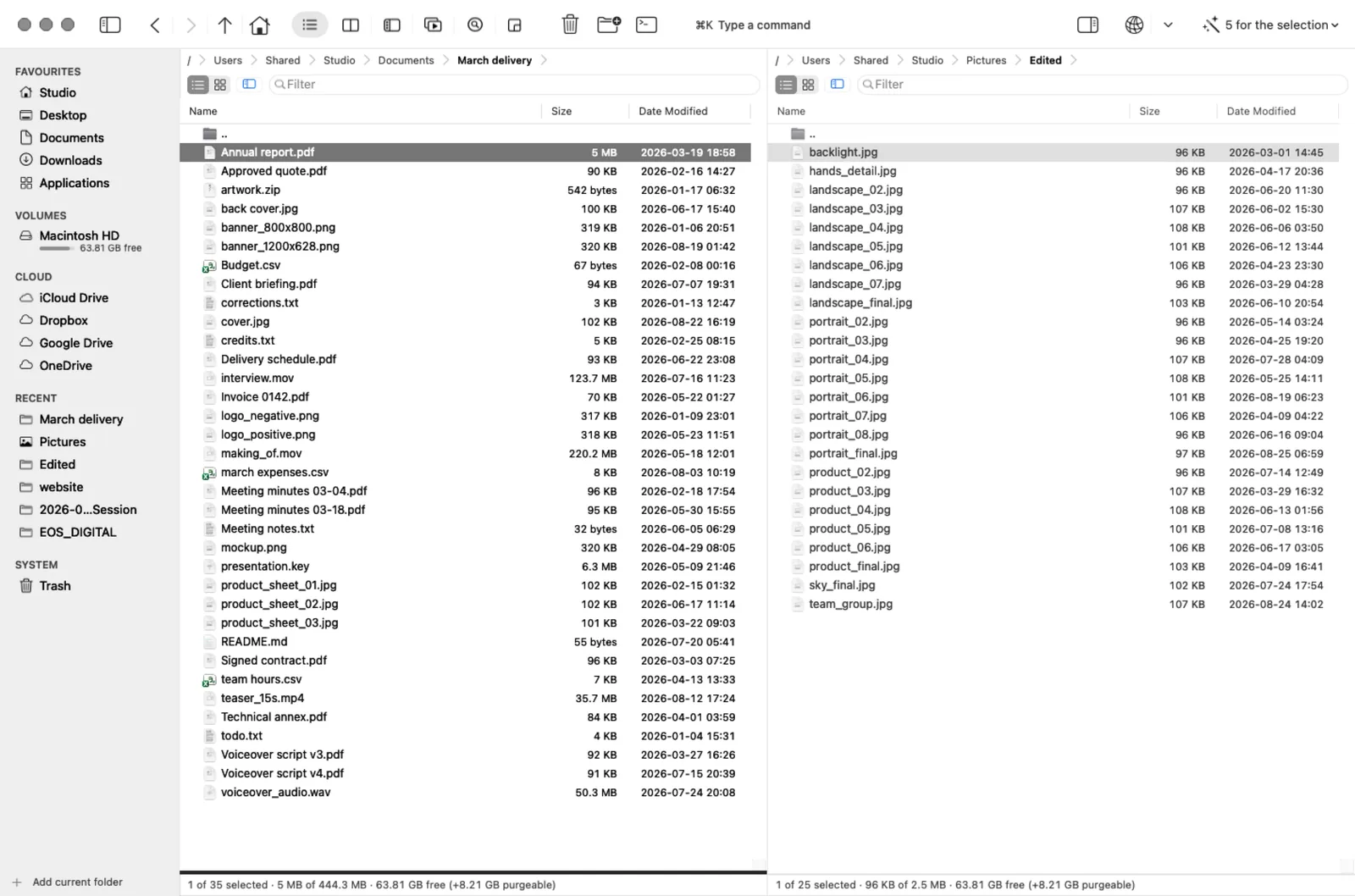Select interview.mov in the left pane

(465, 378)
